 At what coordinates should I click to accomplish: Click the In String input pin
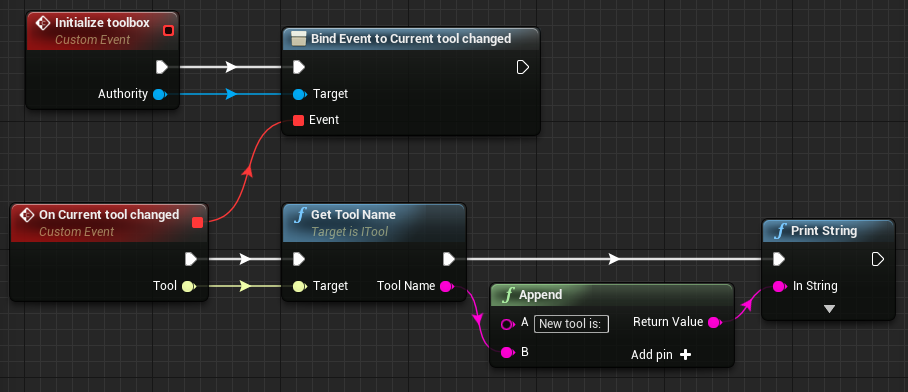(779, 286)
